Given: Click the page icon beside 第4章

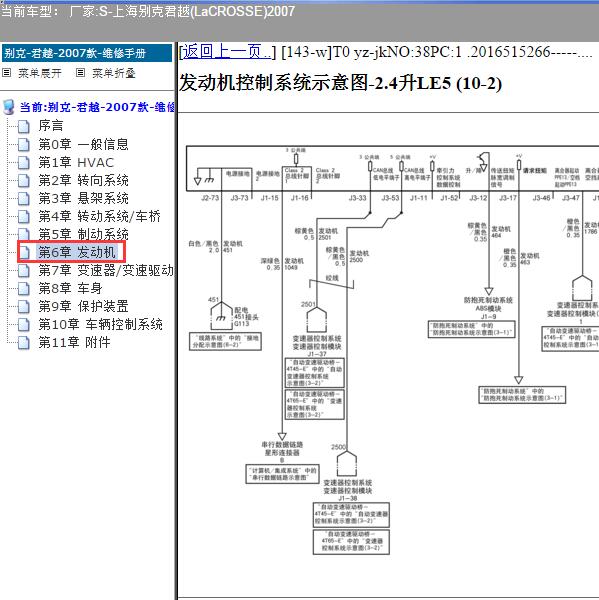Looking at the screenshot, I should [x=24, y=217].
